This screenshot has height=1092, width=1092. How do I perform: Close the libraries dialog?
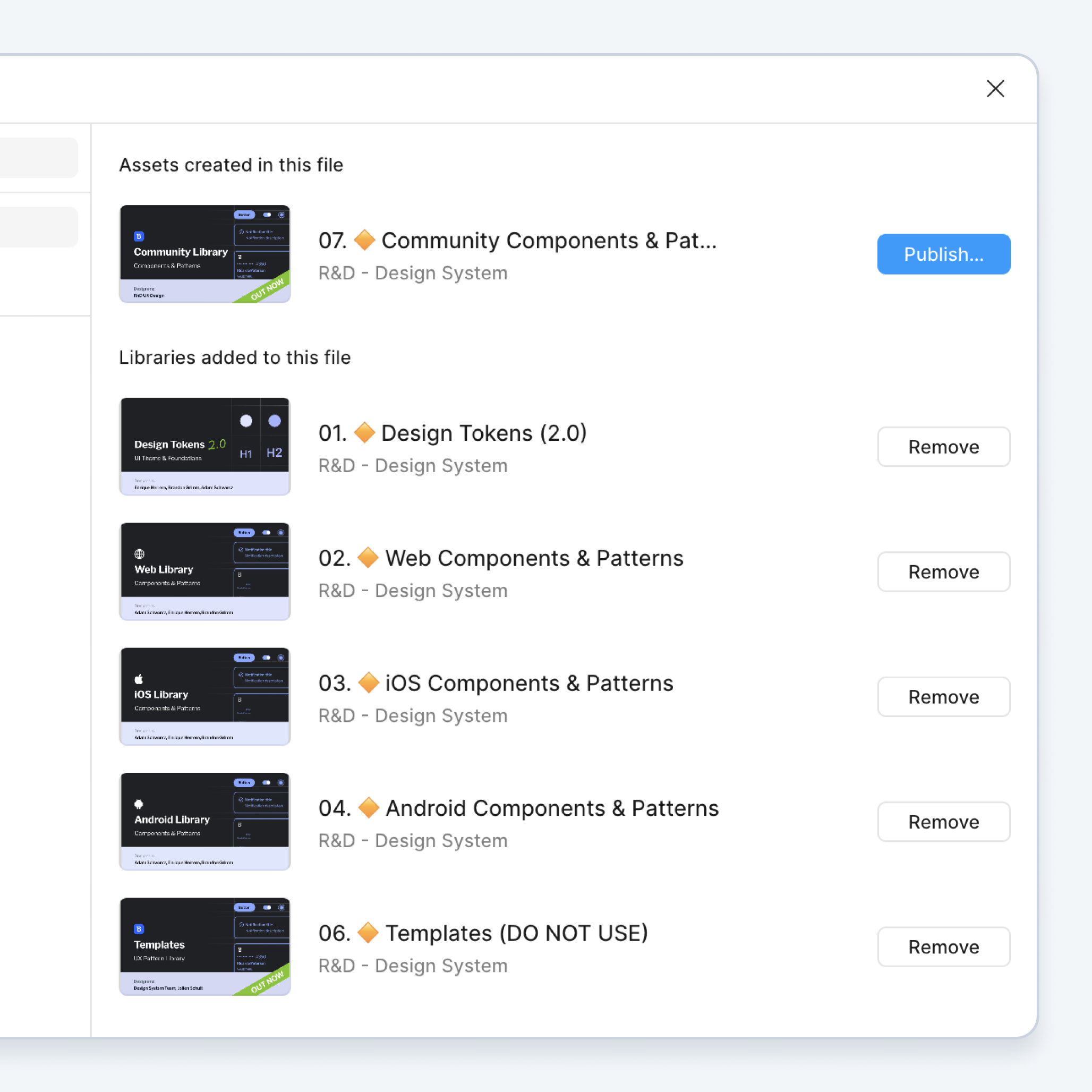(995, 89)
